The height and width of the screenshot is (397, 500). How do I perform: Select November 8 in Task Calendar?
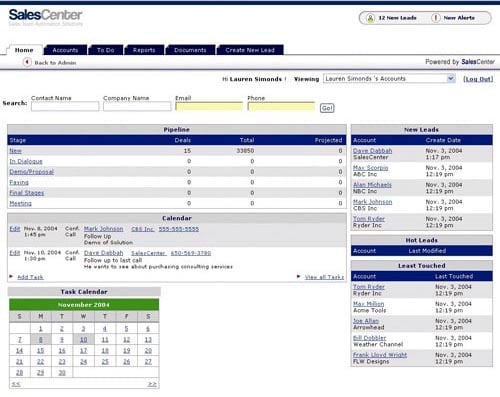point(40,340)
